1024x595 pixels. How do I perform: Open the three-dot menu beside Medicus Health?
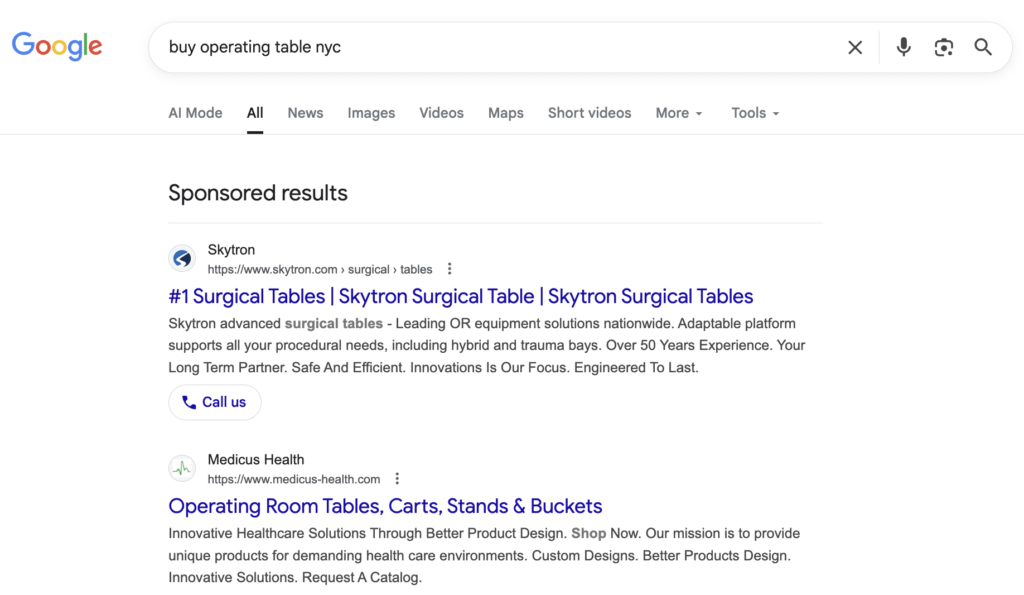tap(397, 478)
